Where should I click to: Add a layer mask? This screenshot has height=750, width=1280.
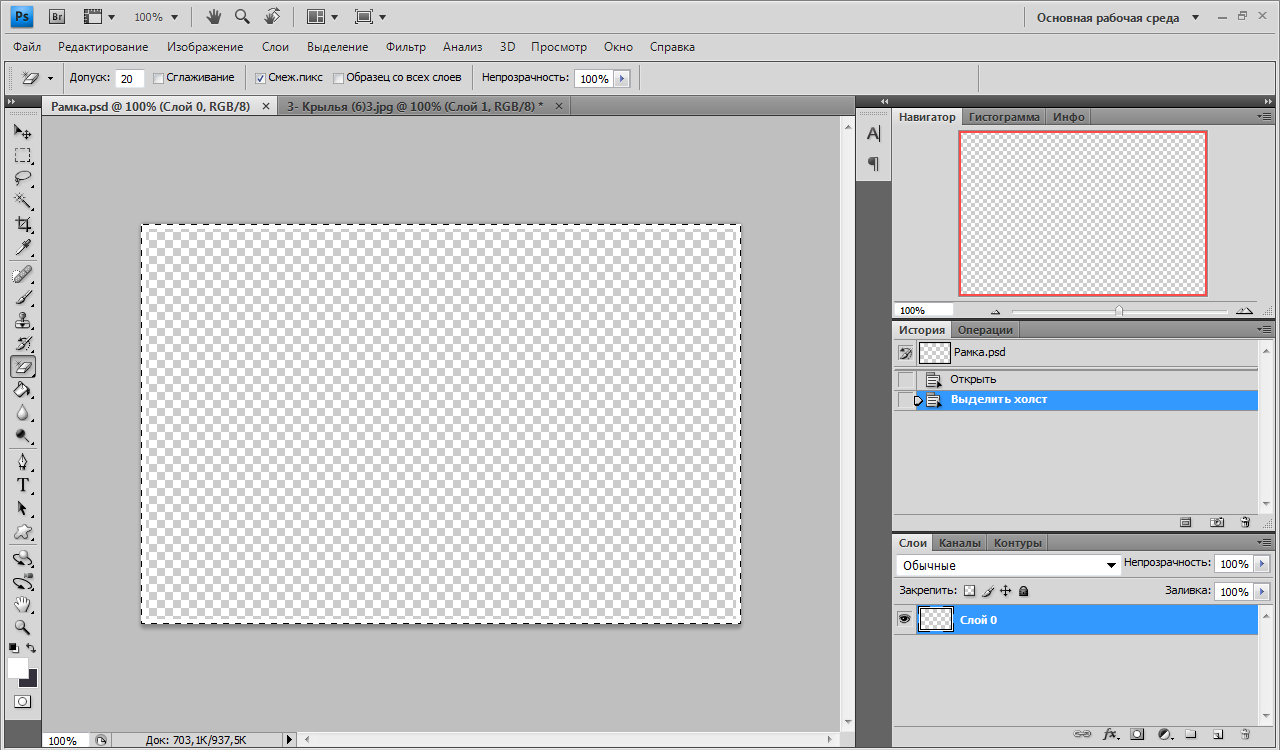(x=1137, y=734)
